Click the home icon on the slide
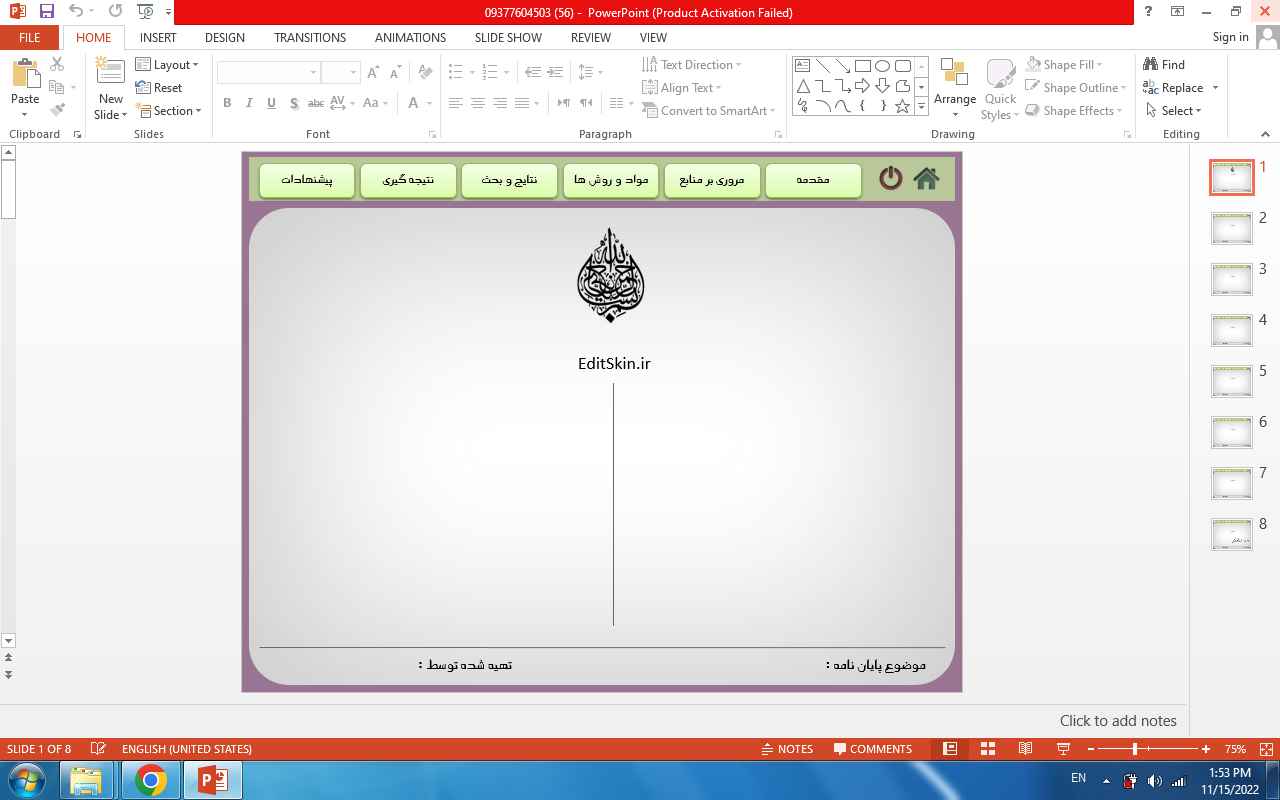Viewport: 1280px width, 800px height. (926, 179)
